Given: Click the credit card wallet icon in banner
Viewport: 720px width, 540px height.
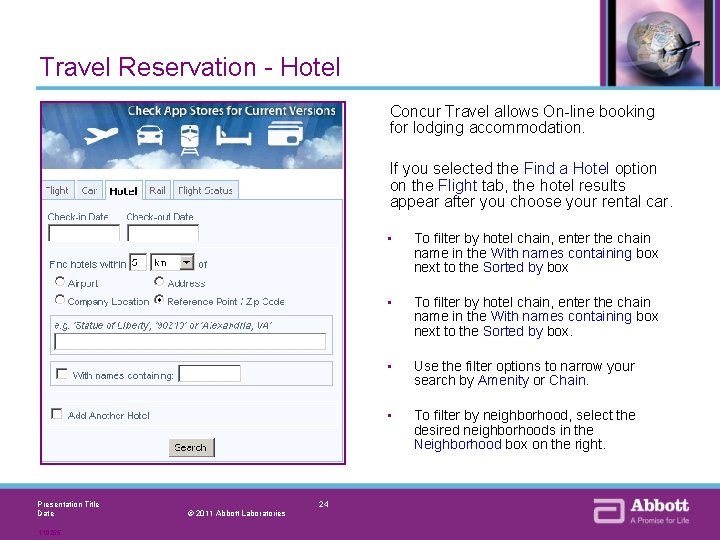Looking at the screenshot, I should [x=285, y=134].
